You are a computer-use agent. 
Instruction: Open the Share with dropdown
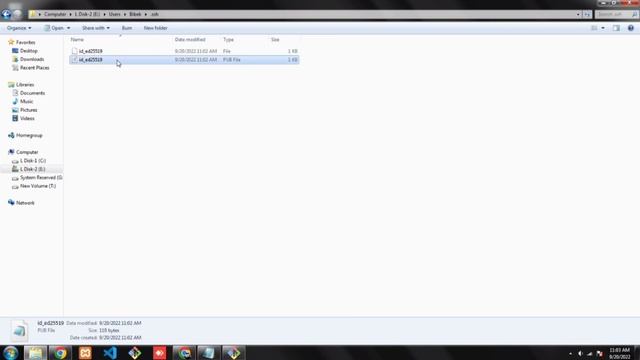click(96, 28)
